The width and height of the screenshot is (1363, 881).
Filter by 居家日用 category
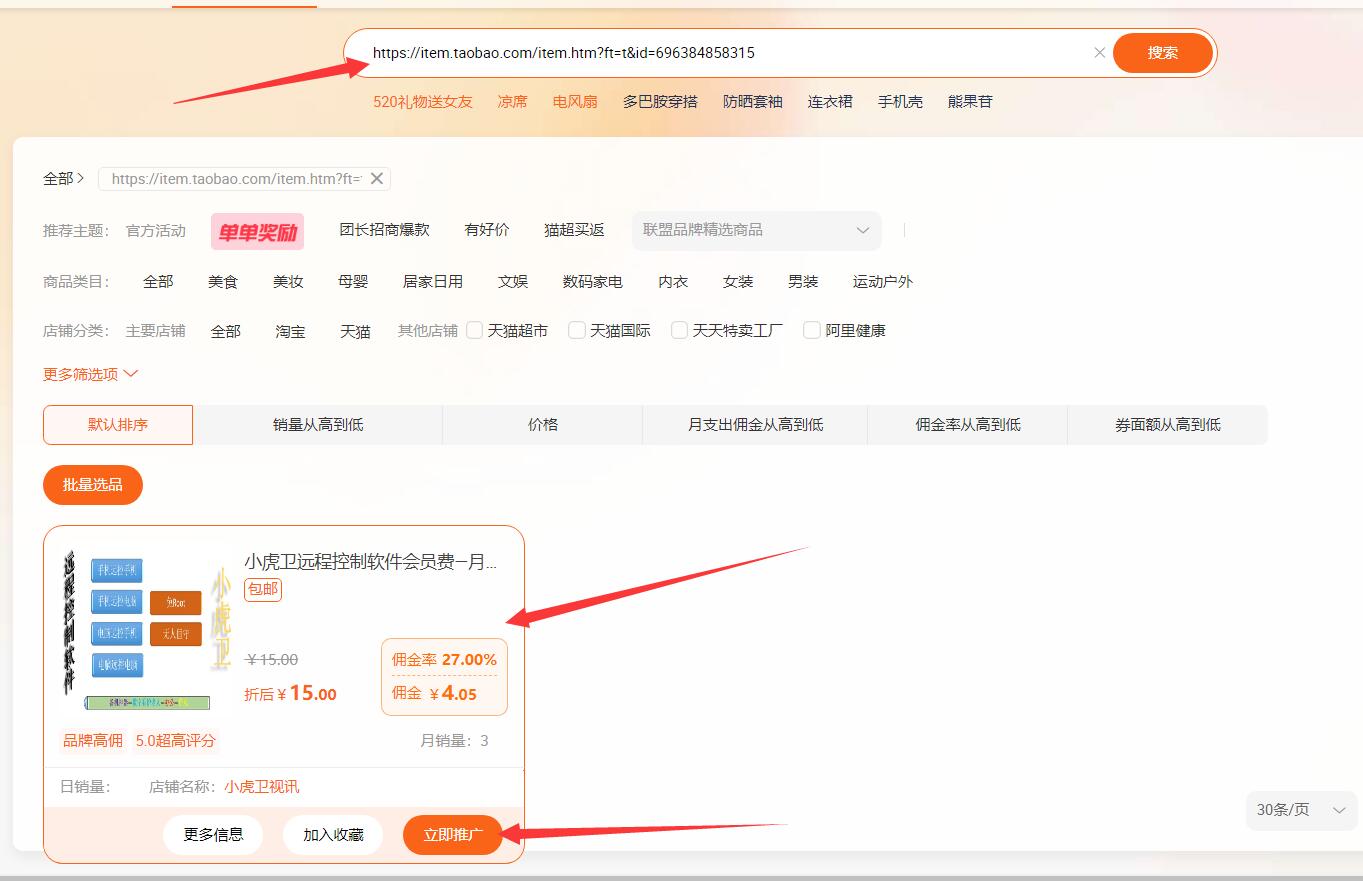[x=433, y=282]
